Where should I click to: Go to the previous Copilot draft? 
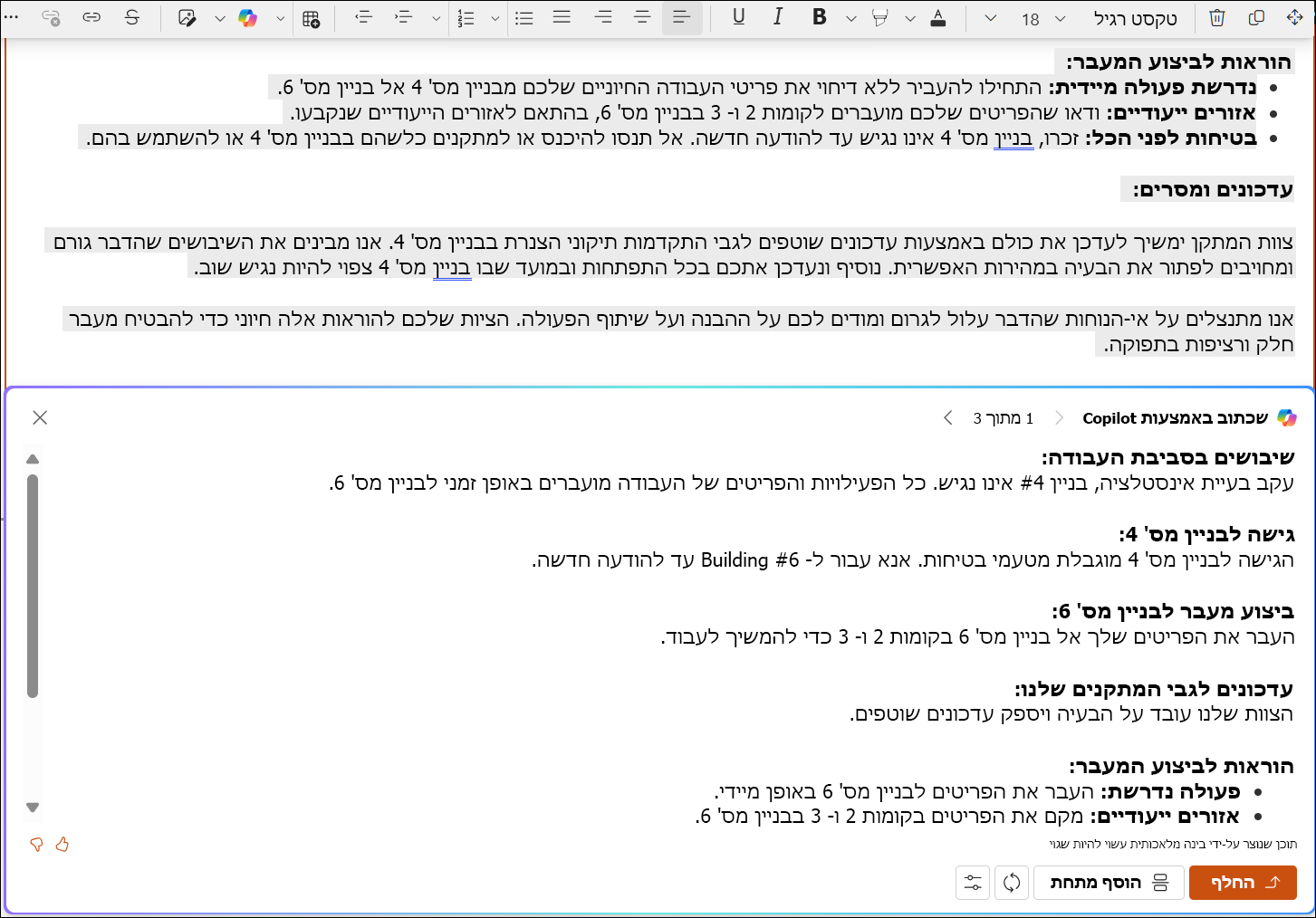[1059, 417]
